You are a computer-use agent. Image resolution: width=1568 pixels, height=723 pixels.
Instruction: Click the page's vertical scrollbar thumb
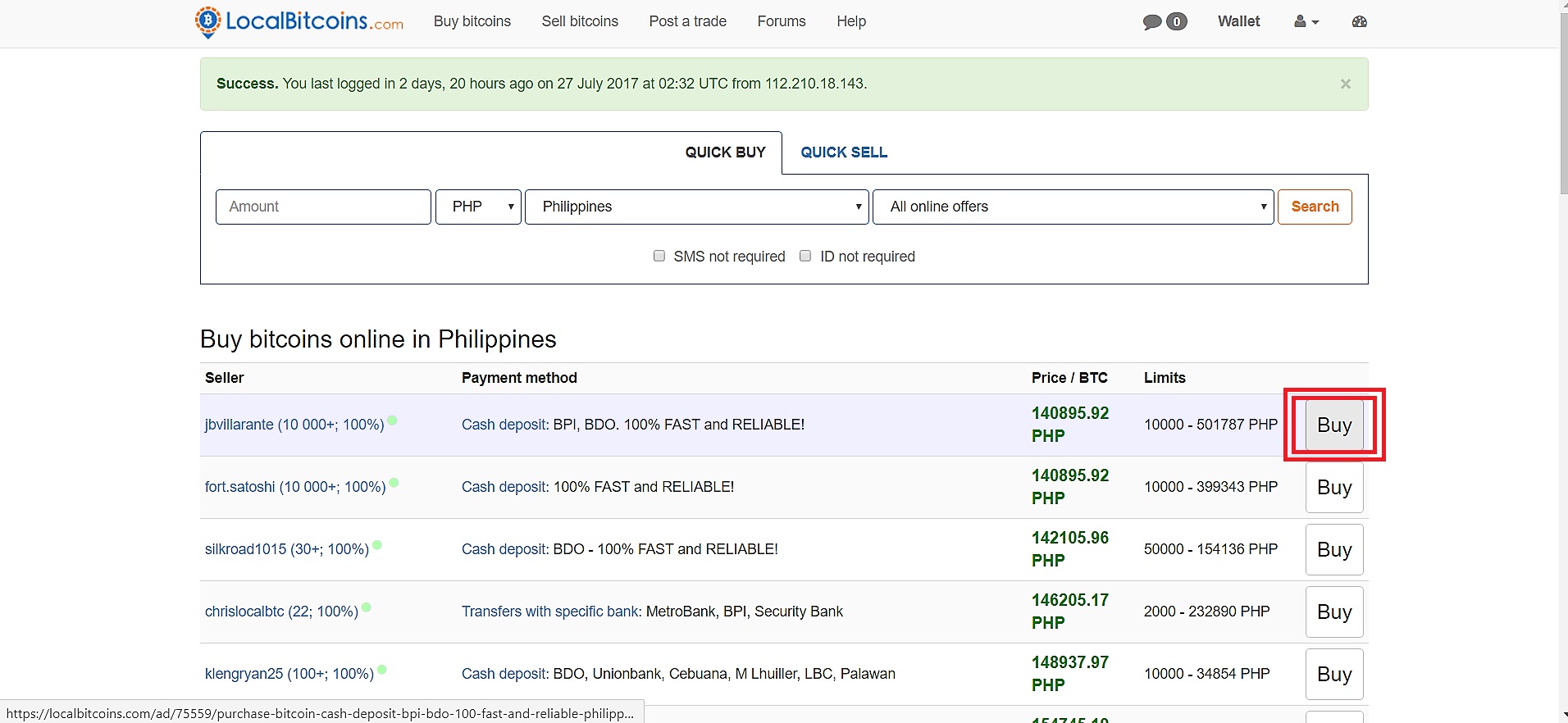tap(1563, 102)
